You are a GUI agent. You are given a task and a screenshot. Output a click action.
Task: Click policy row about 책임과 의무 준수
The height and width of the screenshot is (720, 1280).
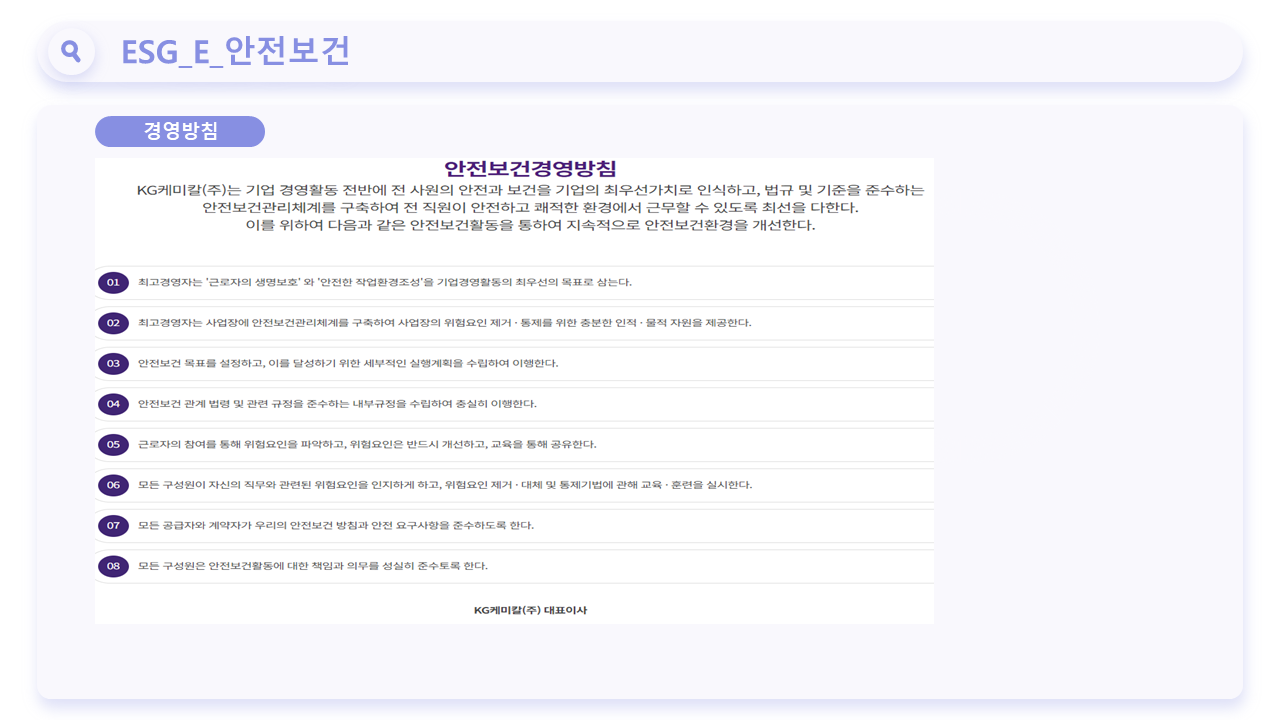point(515,566)
